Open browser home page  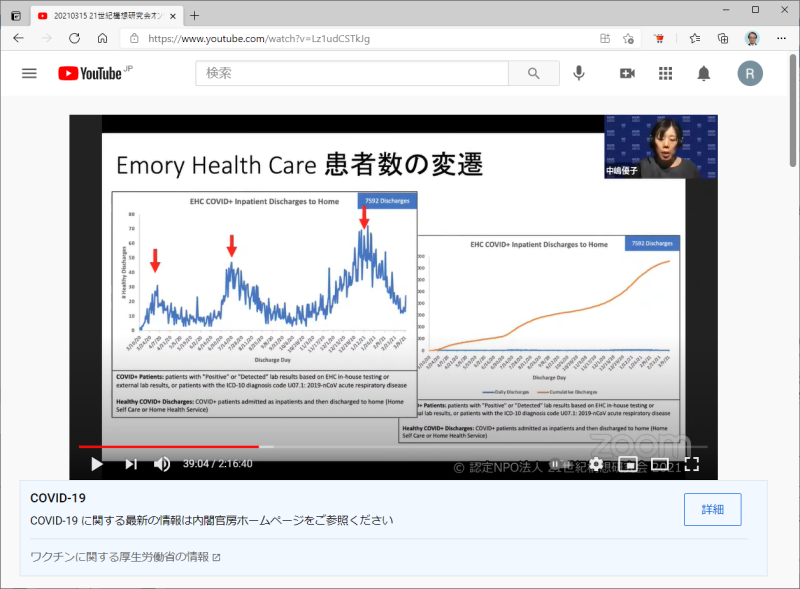coord(103,38)
